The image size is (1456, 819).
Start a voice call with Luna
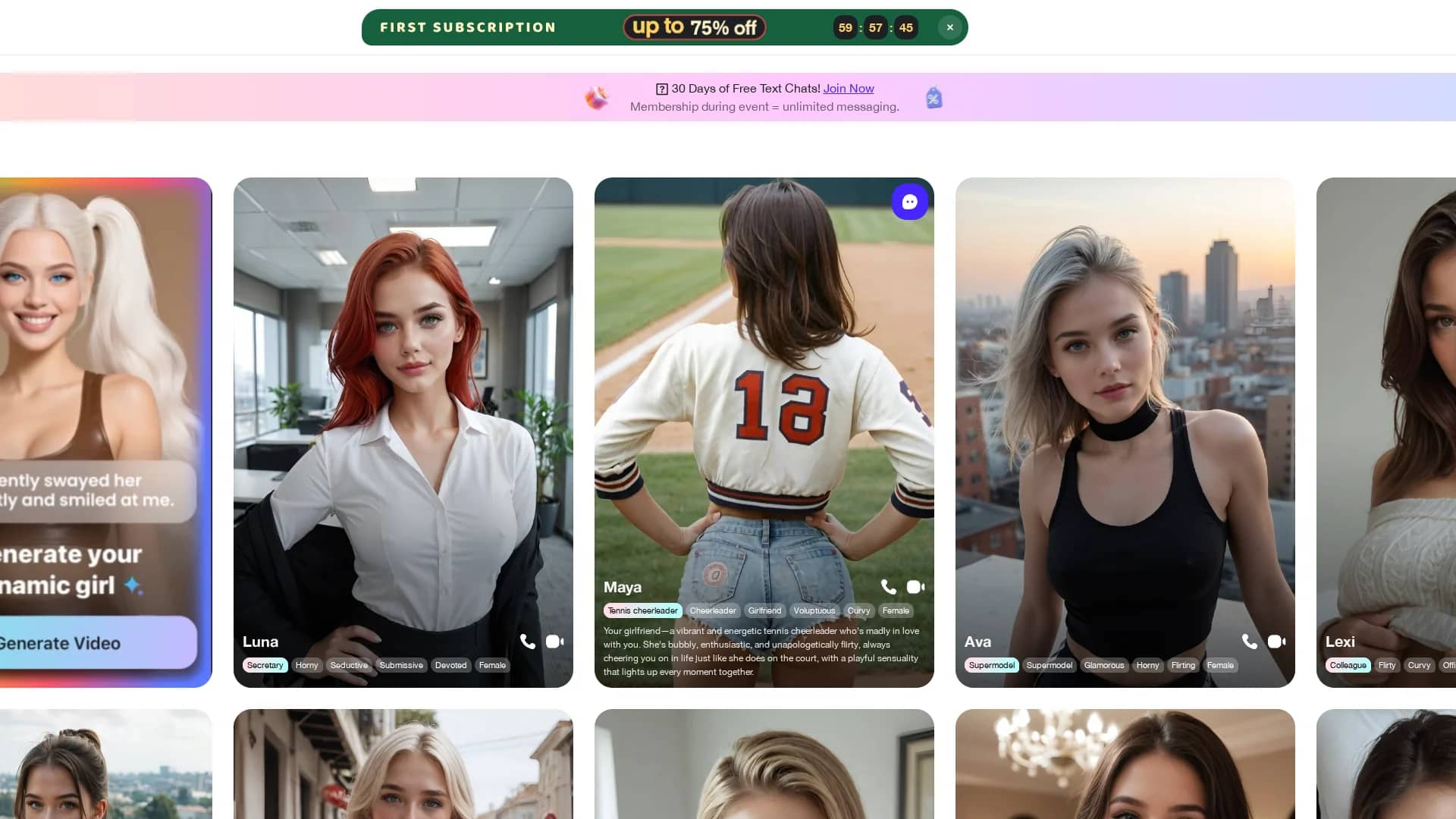click(528, 642)
